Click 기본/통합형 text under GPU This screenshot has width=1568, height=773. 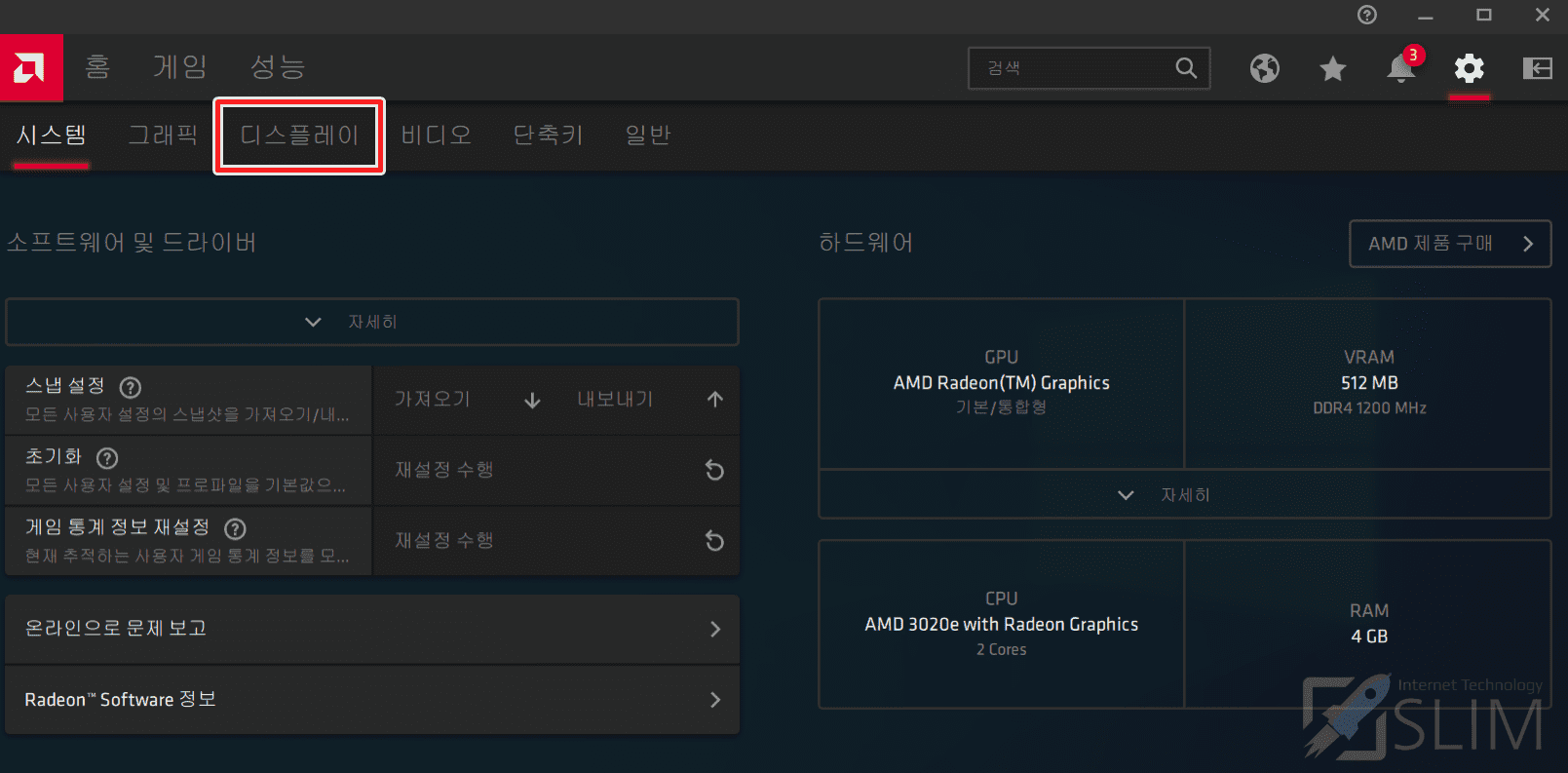pos(1002,407)
